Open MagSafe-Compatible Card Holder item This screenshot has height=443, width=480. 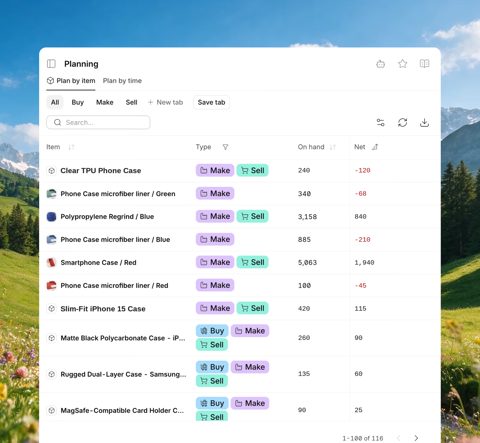(122, 410)
